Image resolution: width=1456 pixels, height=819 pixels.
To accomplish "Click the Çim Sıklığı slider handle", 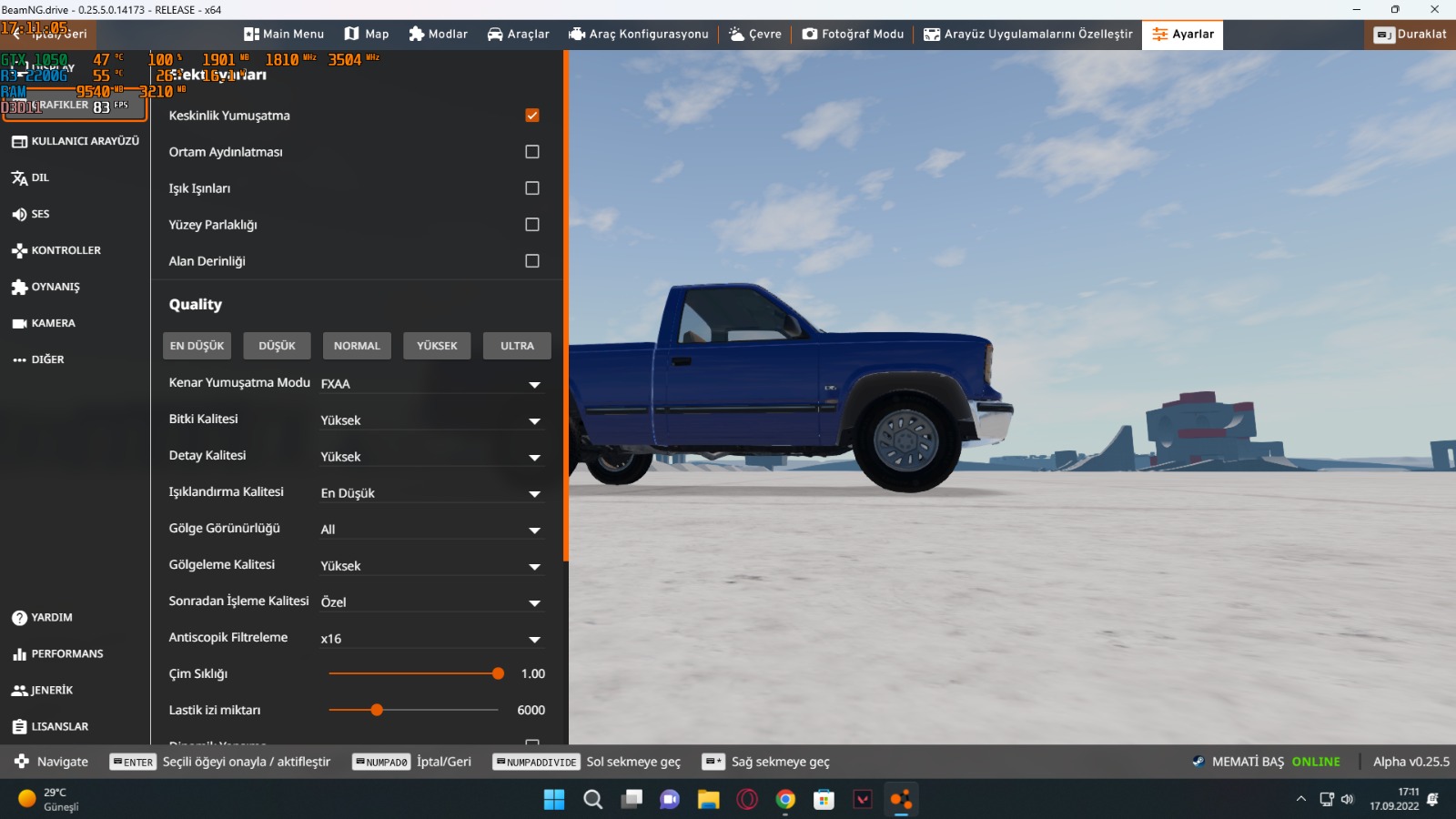I will point(498,673).
